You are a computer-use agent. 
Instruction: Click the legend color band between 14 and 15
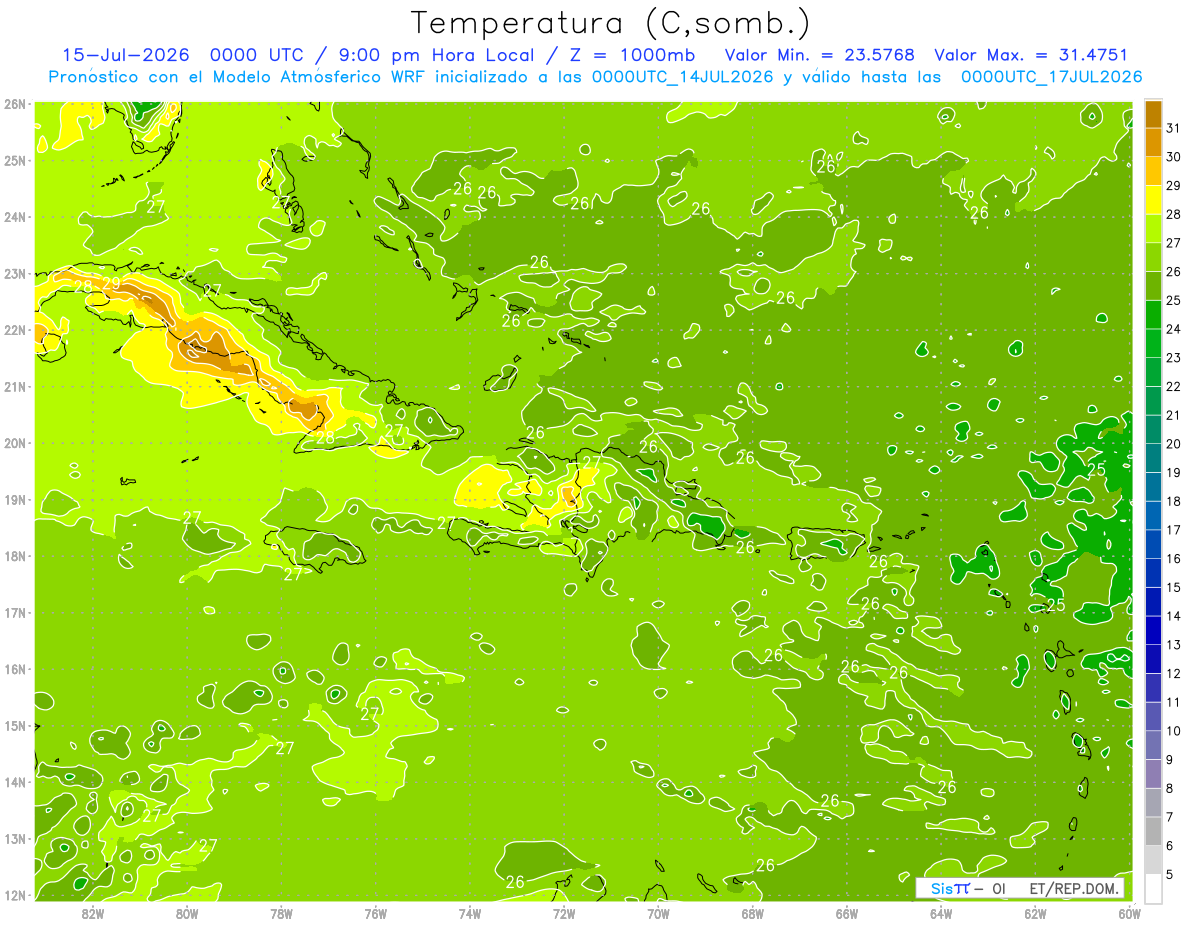click(x=1153, y=602)
